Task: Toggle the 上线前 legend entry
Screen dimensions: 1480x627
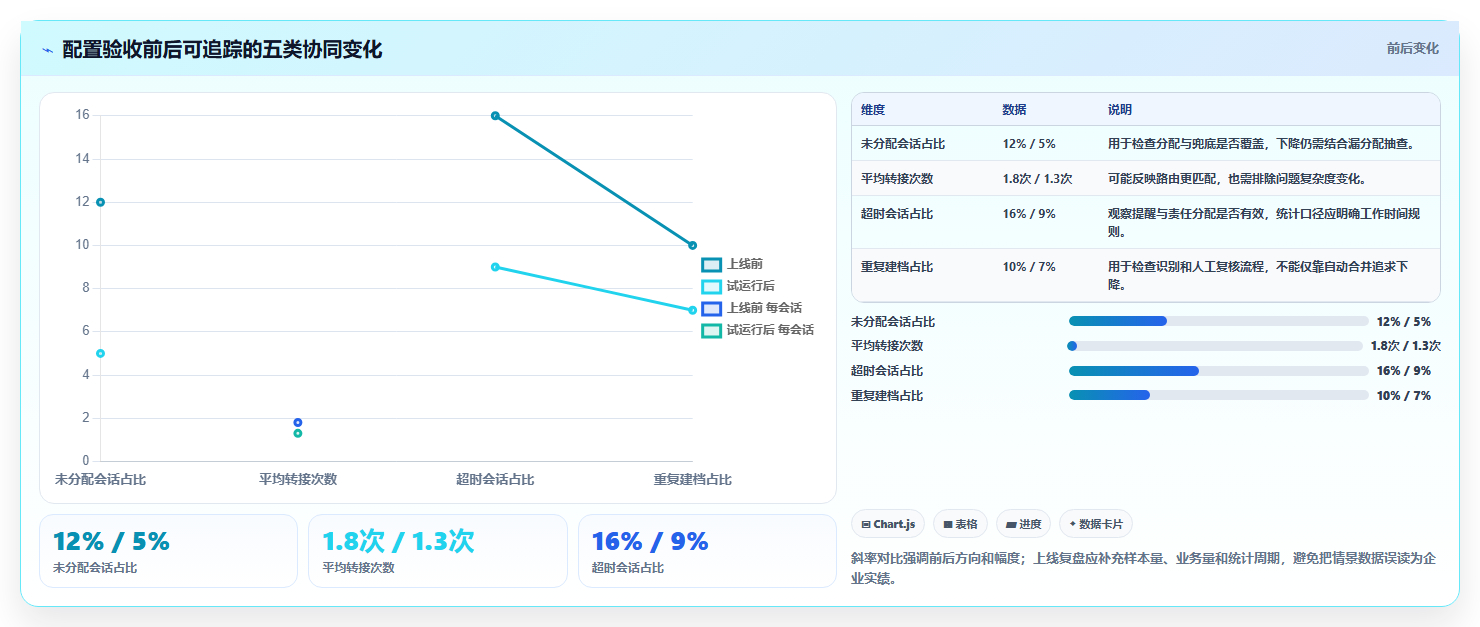Action: click(x=733, y=264)
